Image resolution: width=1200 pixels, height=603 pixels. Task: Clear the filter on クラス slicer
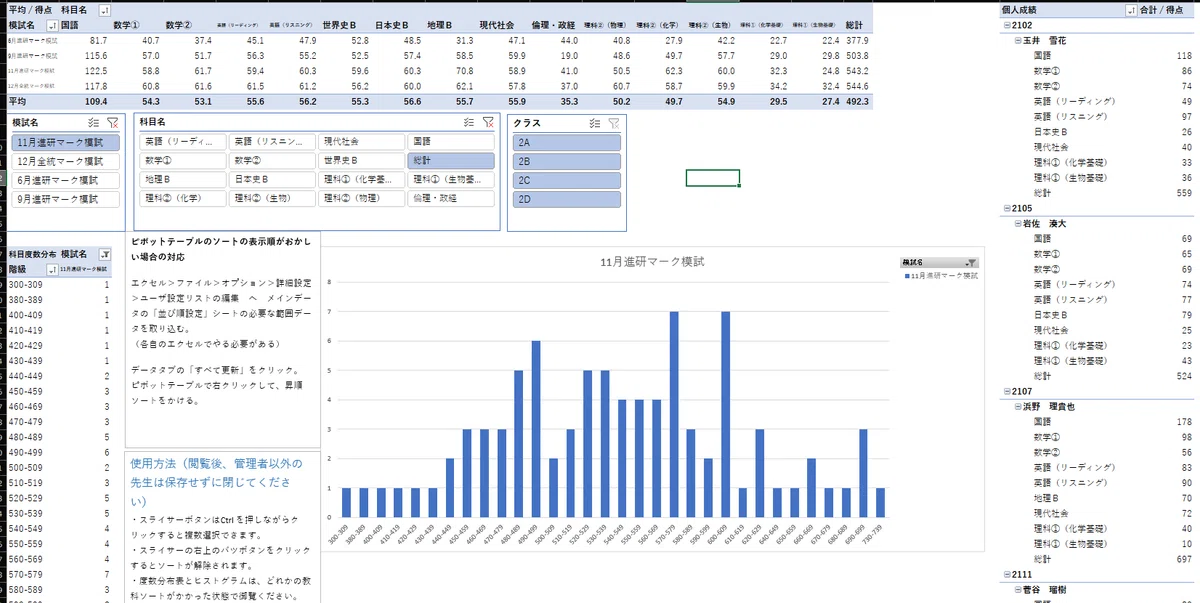pos(613,122)
